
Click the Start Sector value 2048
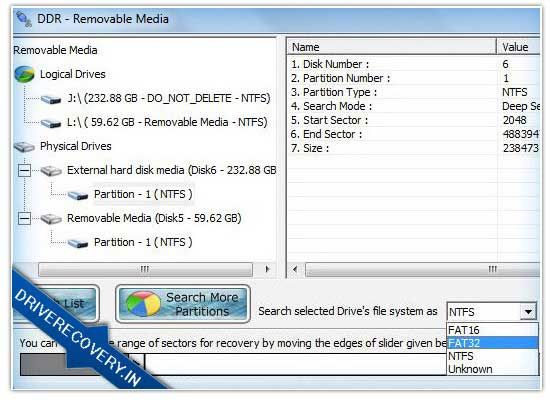[x=515, y=120]
